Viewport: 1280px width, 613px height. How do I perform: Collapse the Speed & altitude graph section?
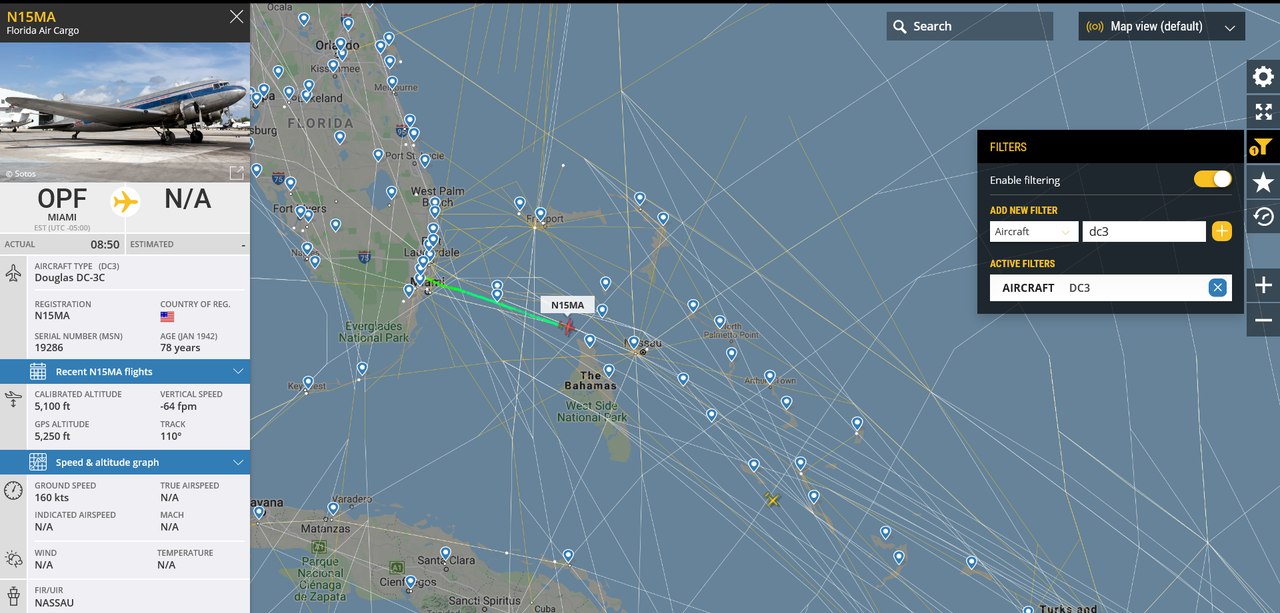[x=125, y=462]
